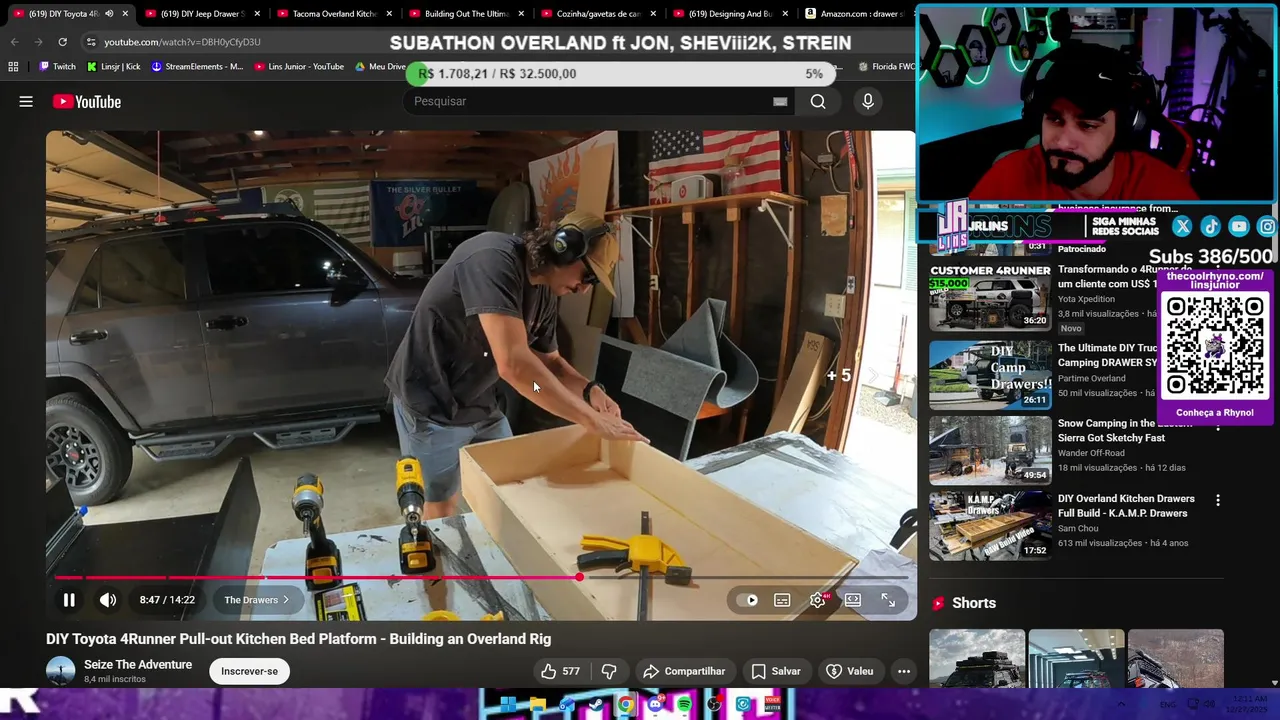Screen dimensions: 1280x720
Task: Pause the video with the player pause button
Action: tap(69, 600)
